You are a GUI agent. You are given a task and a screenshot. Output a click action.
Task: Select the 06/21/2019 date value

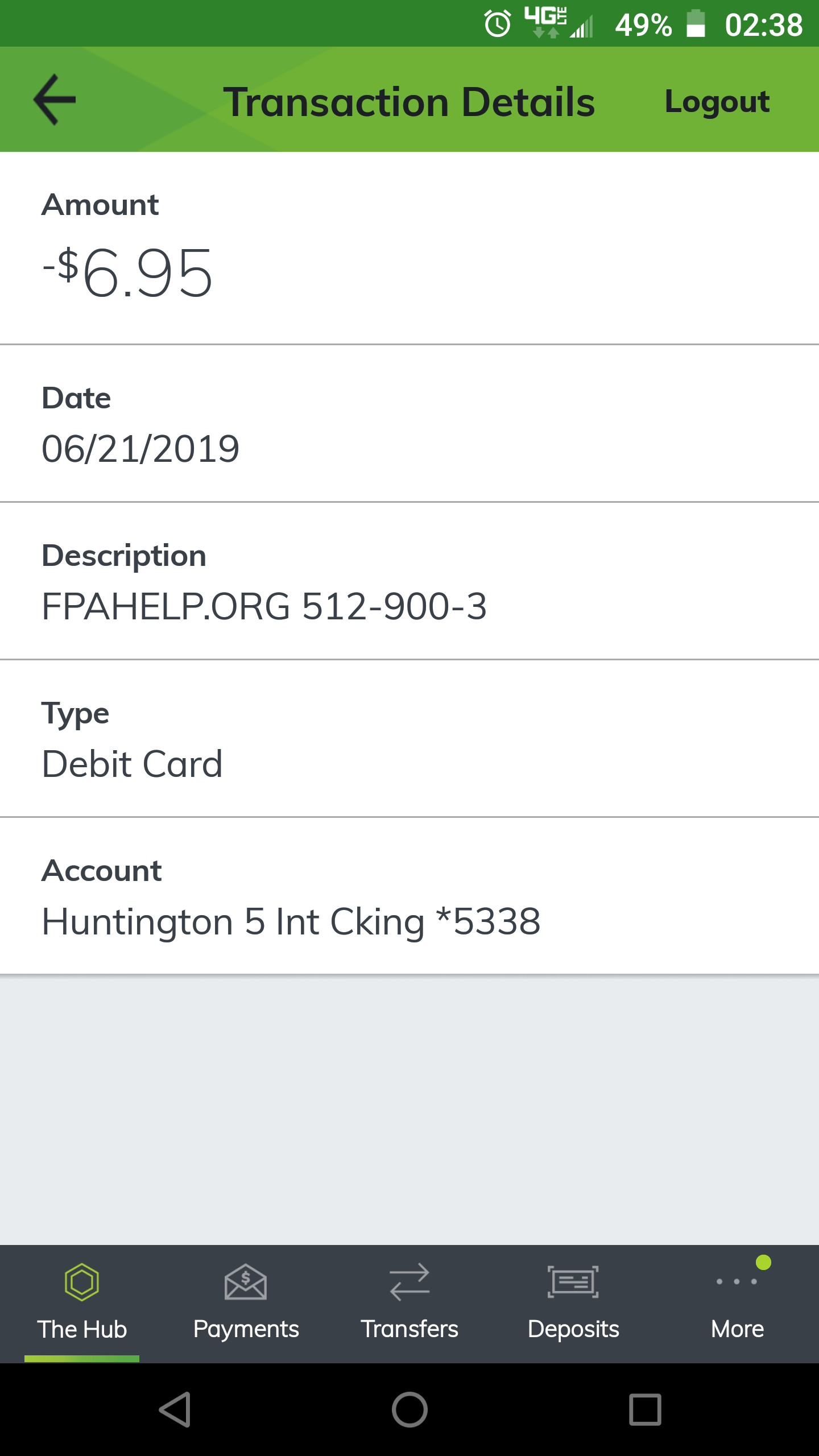click(x=140, y=449)
